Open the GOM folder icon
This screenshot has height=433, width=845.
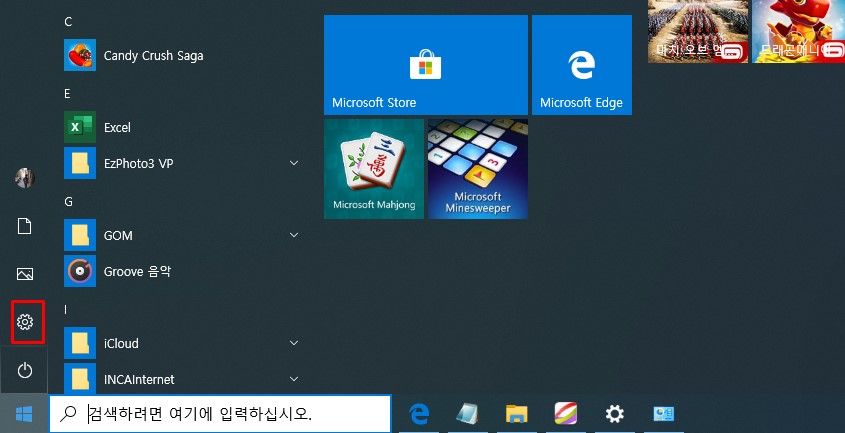(80, 235)
